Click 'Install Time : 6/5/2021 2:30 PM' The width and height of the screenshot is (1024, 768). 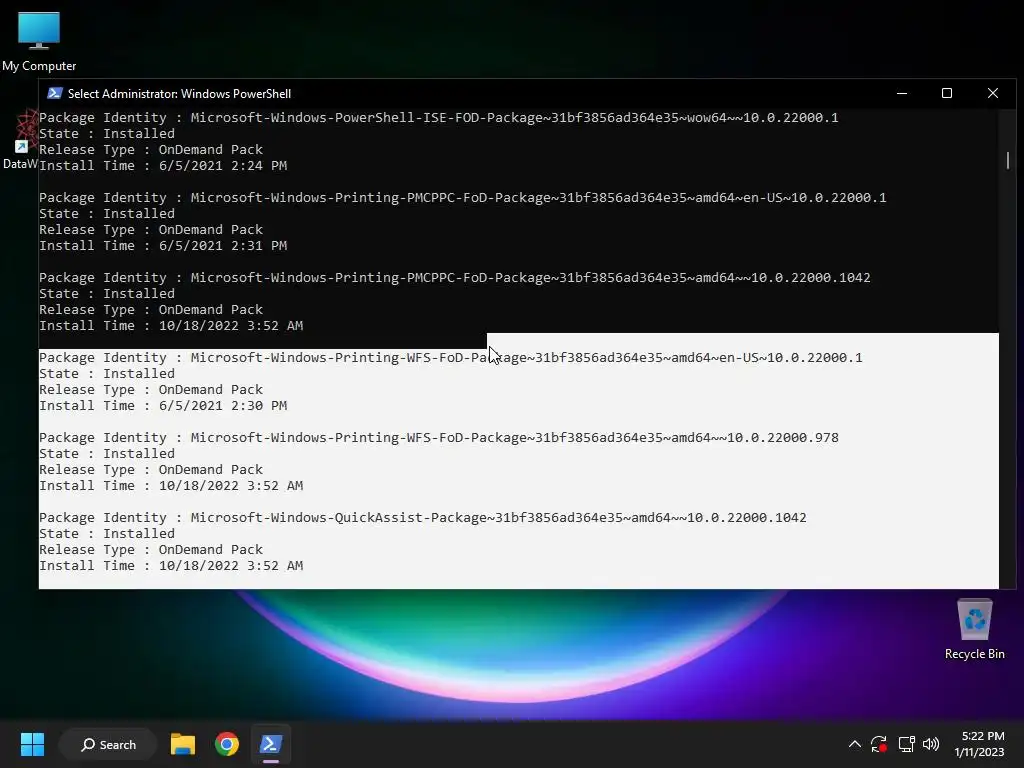(x=163, y=406)
